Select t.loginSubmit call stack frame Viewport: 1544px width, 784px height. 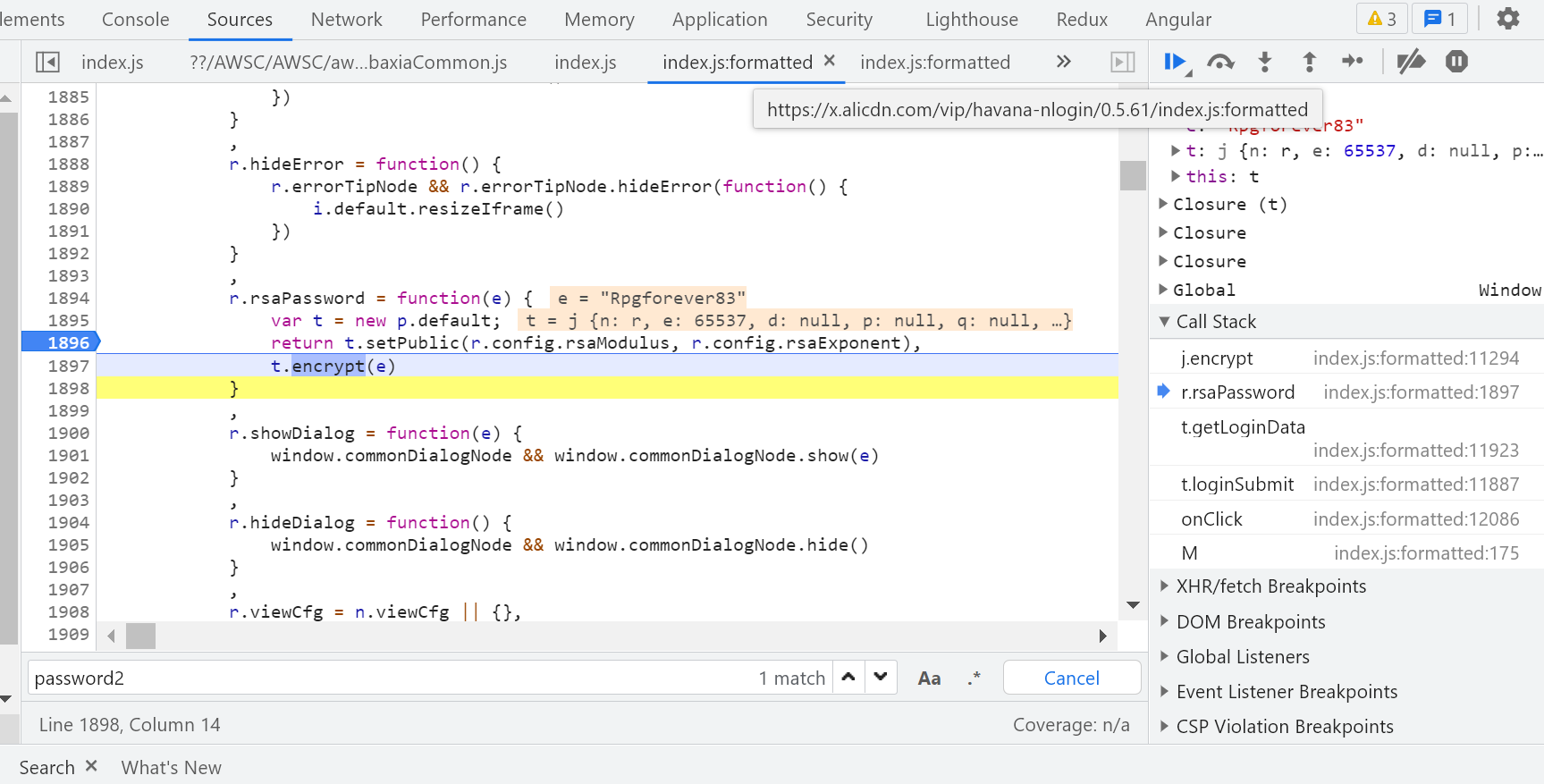(1346, 485)
